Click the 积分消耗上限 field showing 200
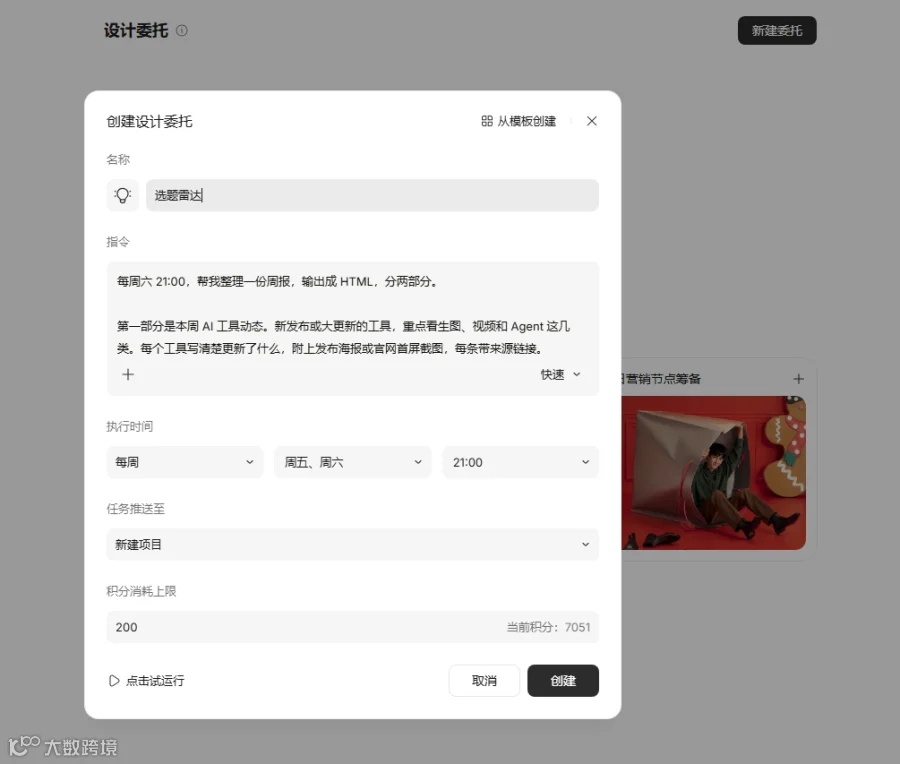Viewport: 900px width, 764px height. coord(352,627)
